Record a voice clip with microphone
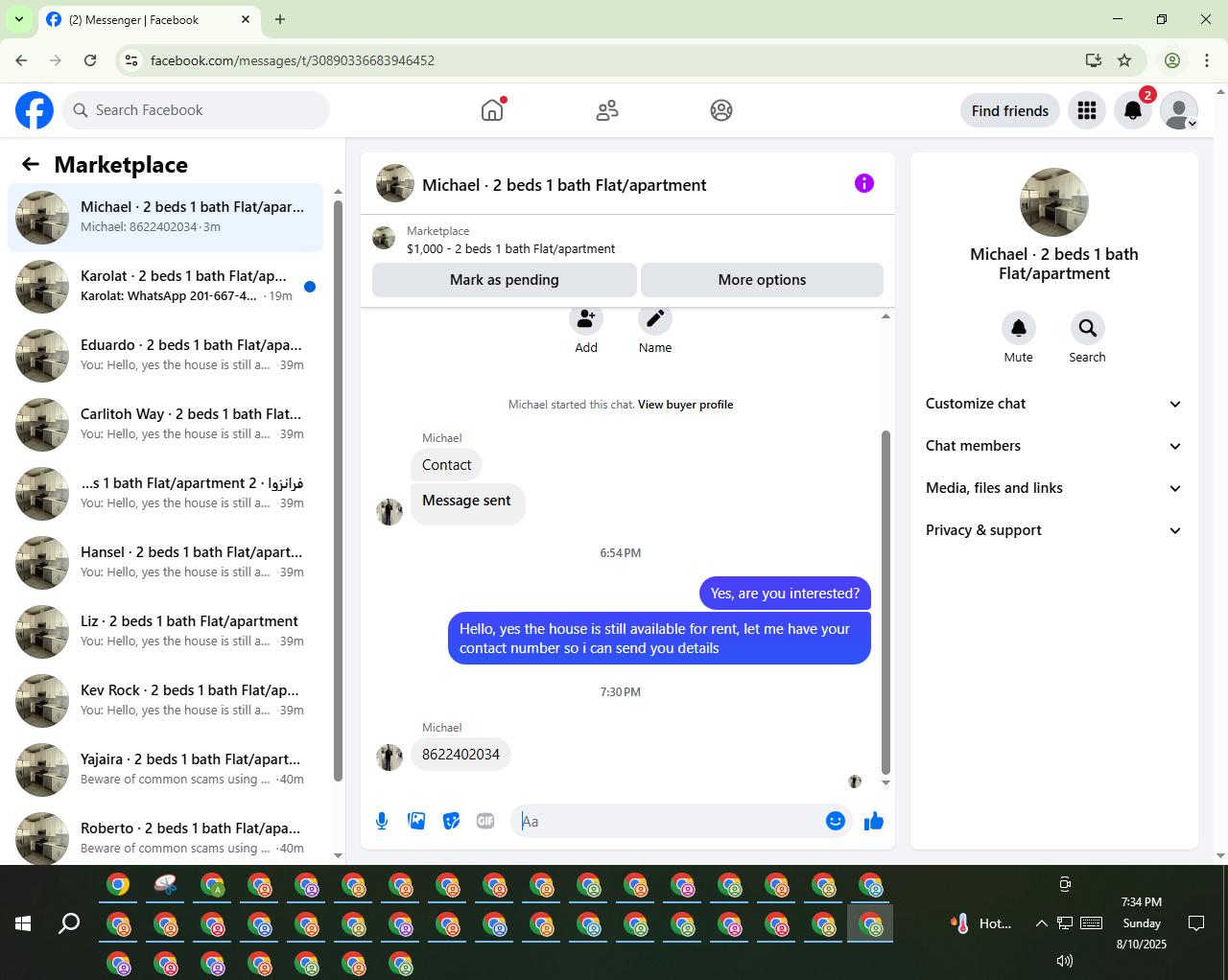The width and height of the screenshot is (1228, 980). click(x=382, y=821)
